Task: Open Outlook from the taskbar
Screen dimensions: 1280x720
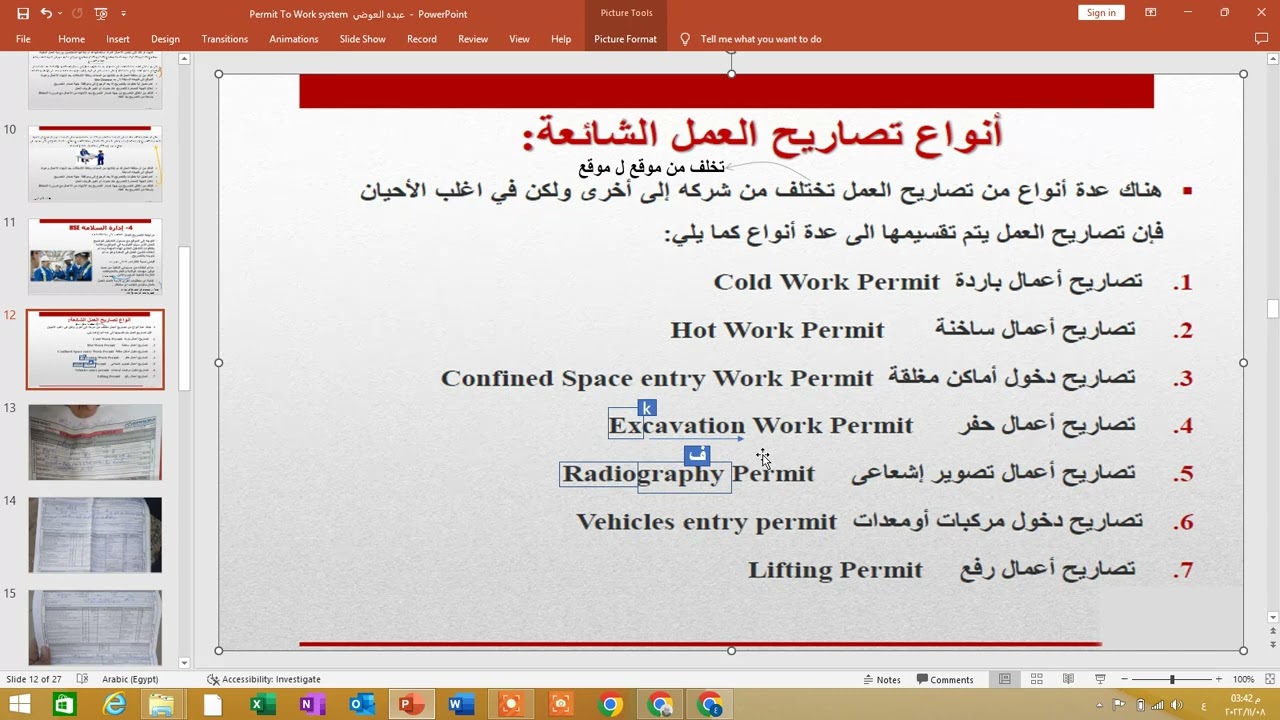Action: [x=361, y=705]
